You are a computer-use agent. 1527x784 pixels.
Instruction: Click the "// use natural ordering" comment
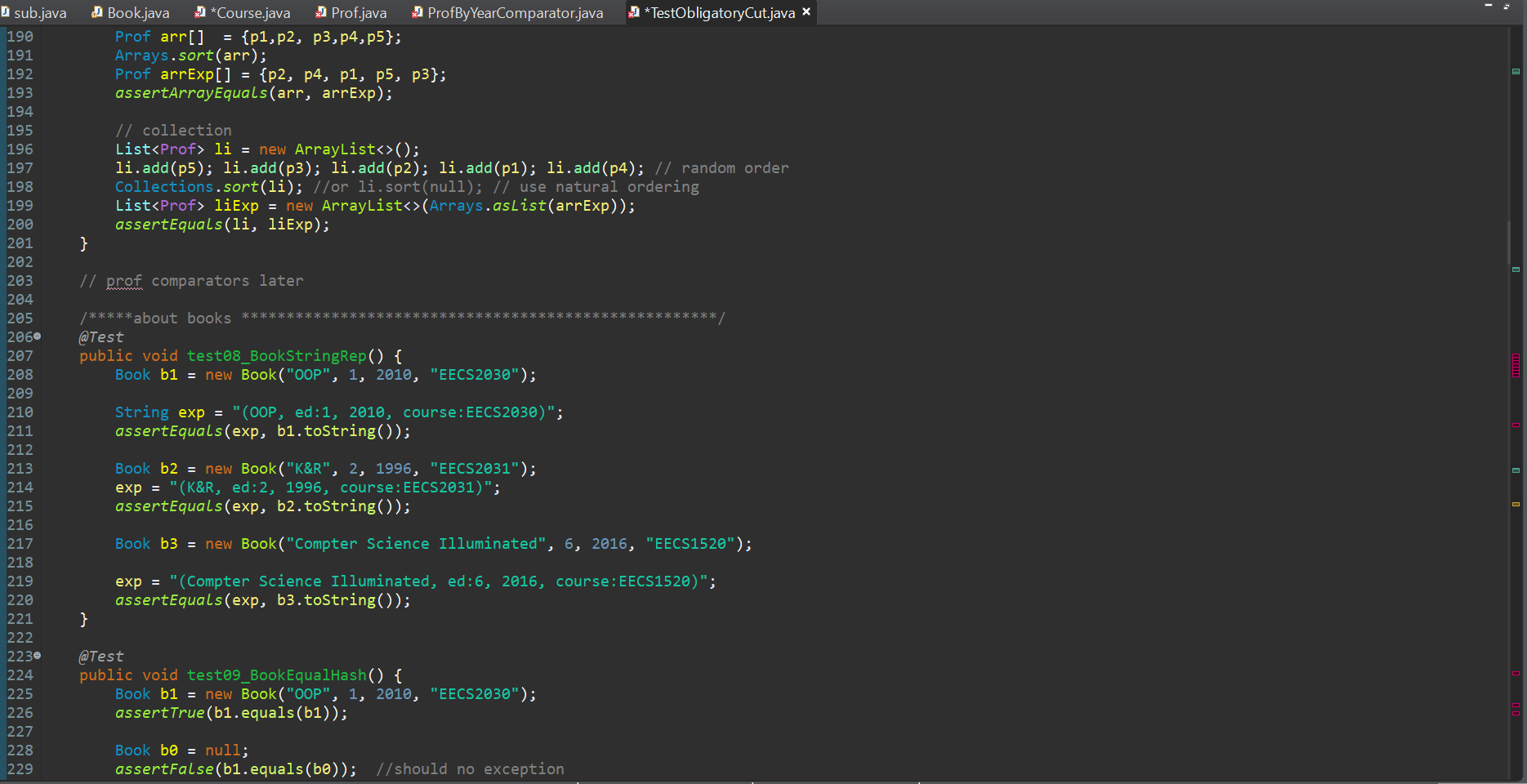point(596,187)
